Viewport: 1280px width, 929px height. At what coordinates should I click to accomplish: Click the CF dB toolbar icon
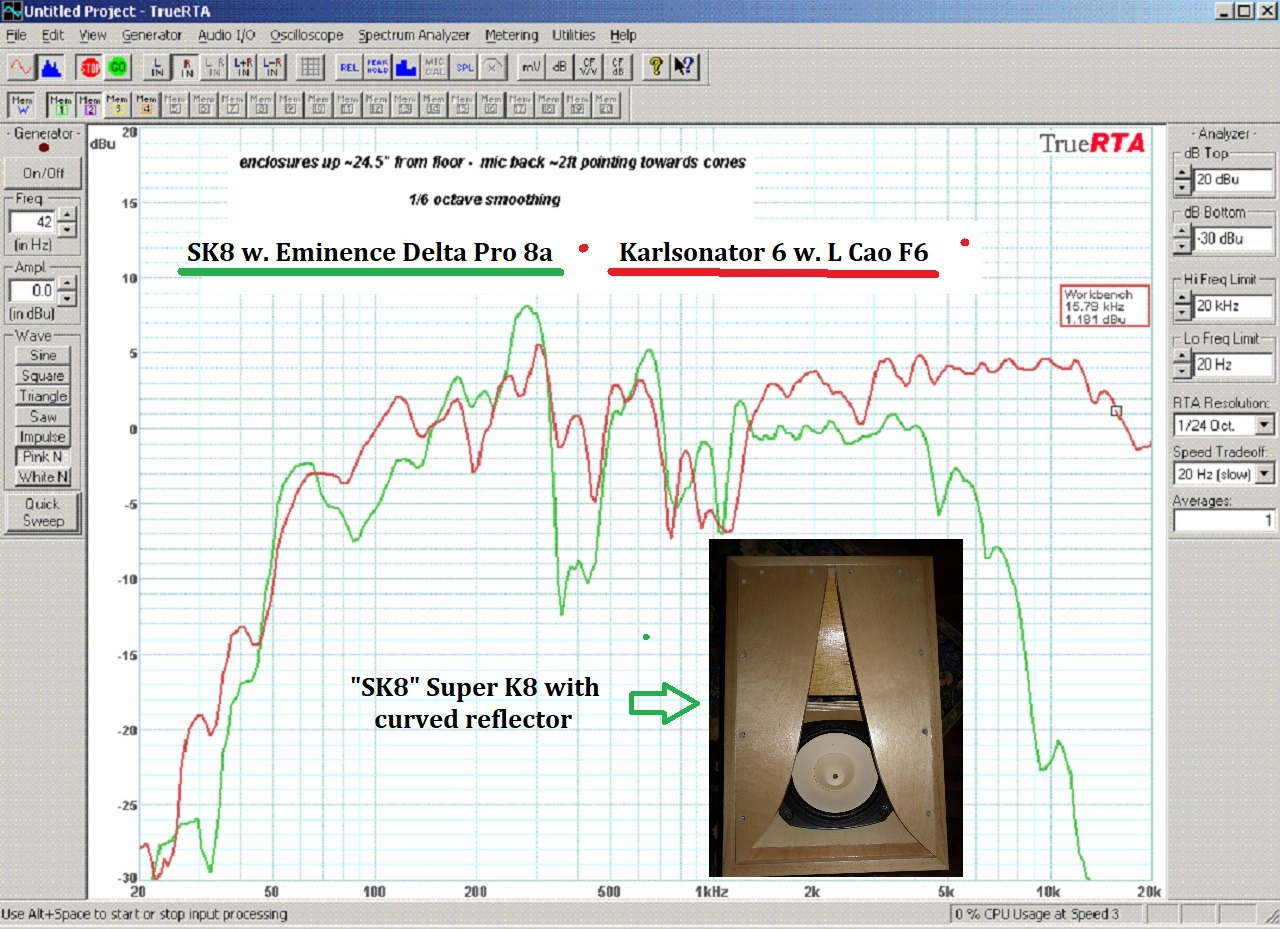618,67
